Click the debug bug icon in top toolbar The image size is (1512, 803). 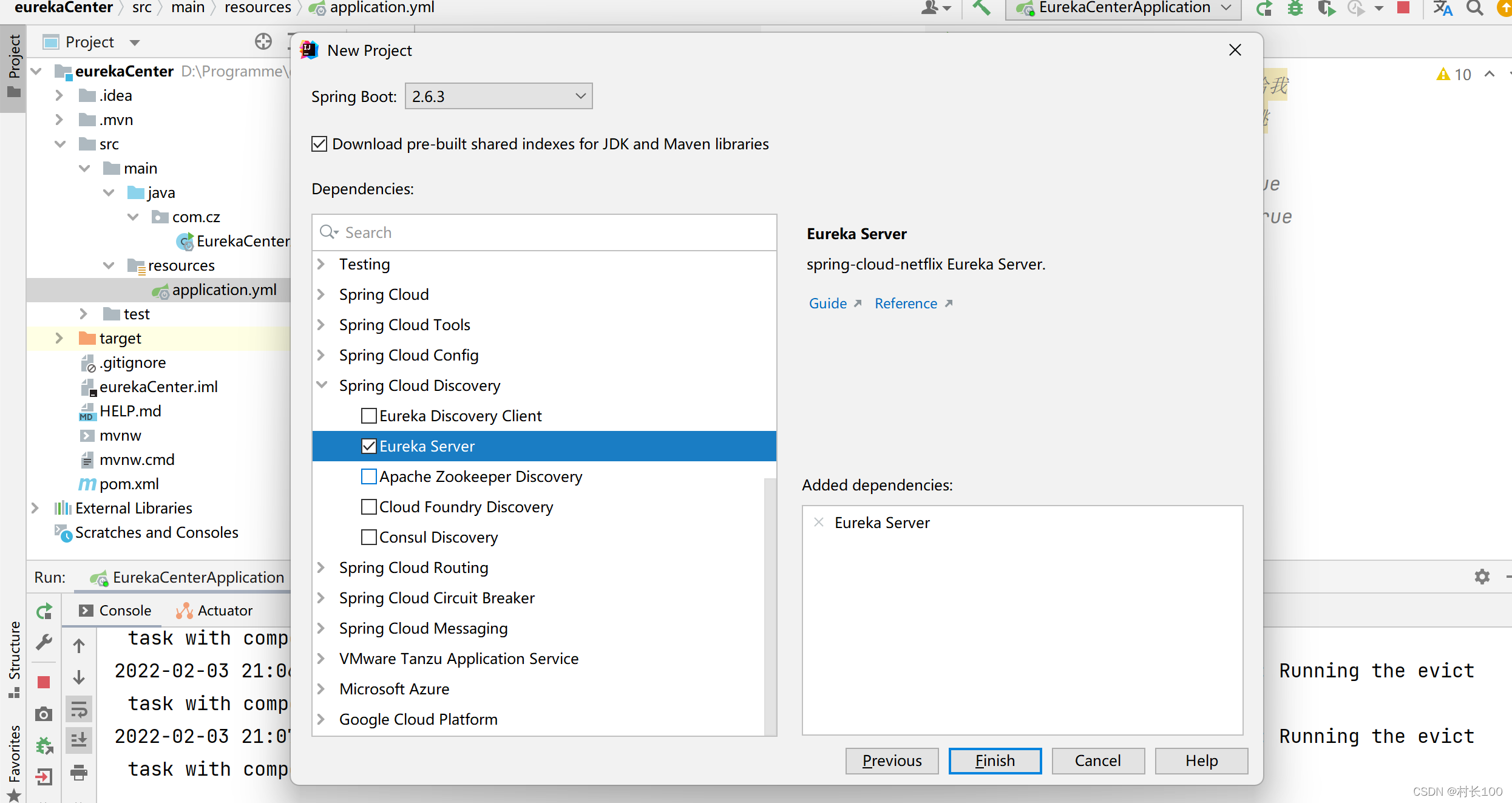pos(1295,8)
